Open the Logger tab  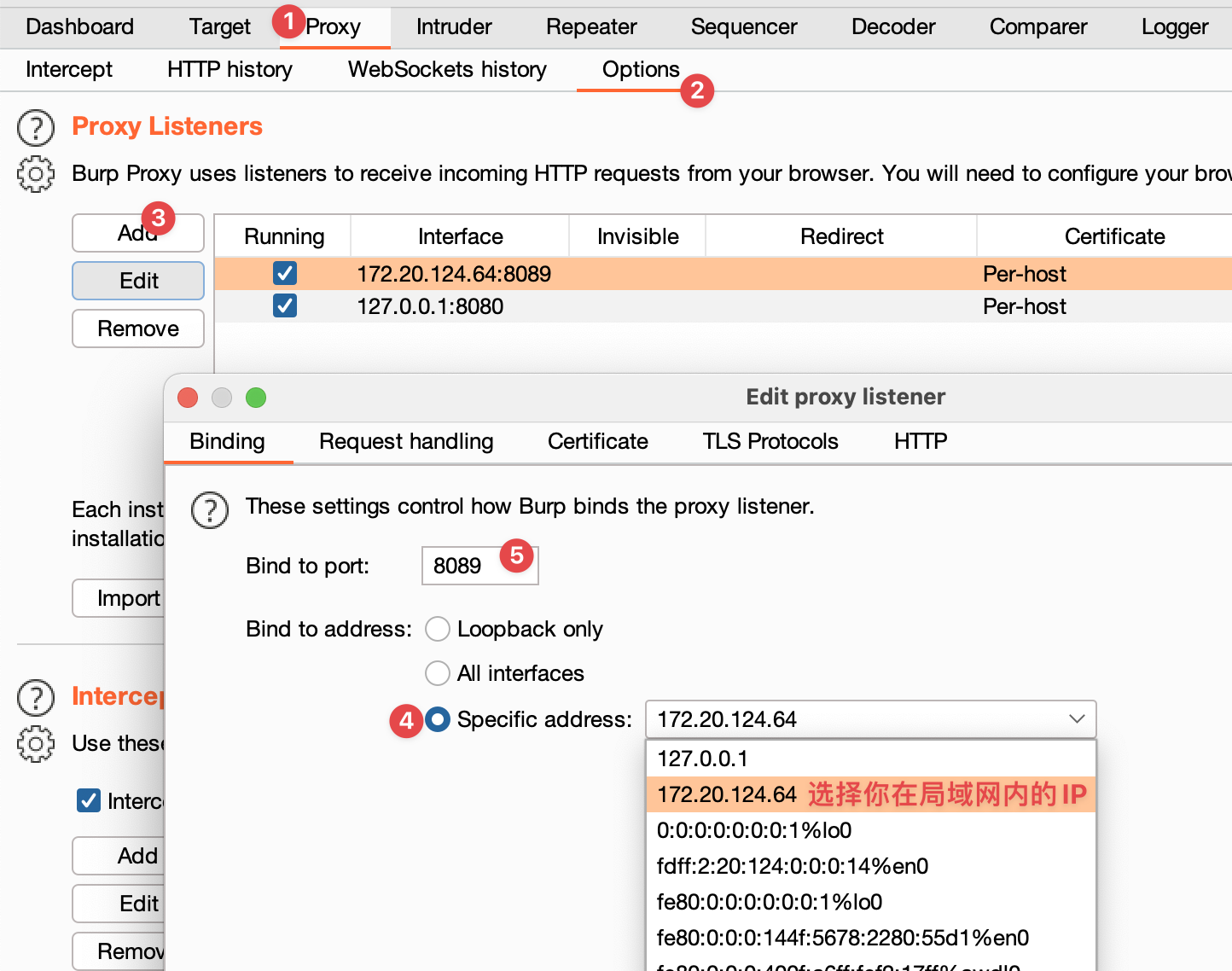pyautogui.click(x=1175, y=27)
